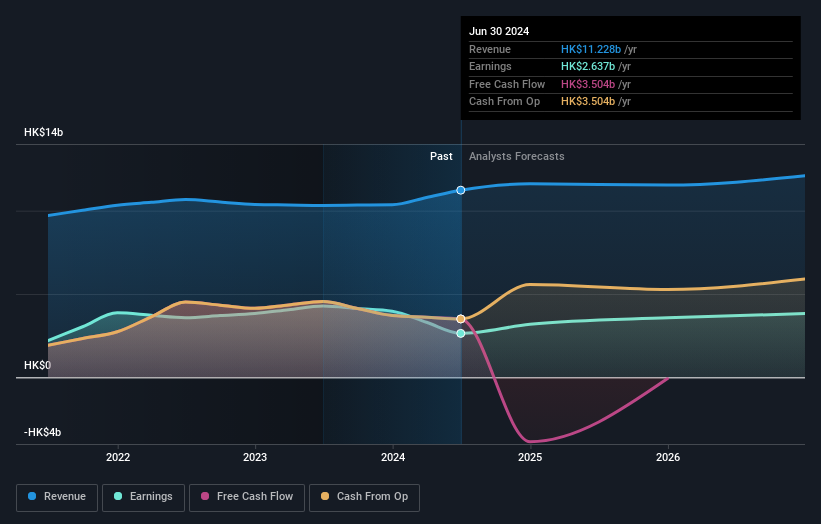Click the -HK$4b y-axis label
The height and width of the screenshot is (524, 821).
(x=42, y=432)
